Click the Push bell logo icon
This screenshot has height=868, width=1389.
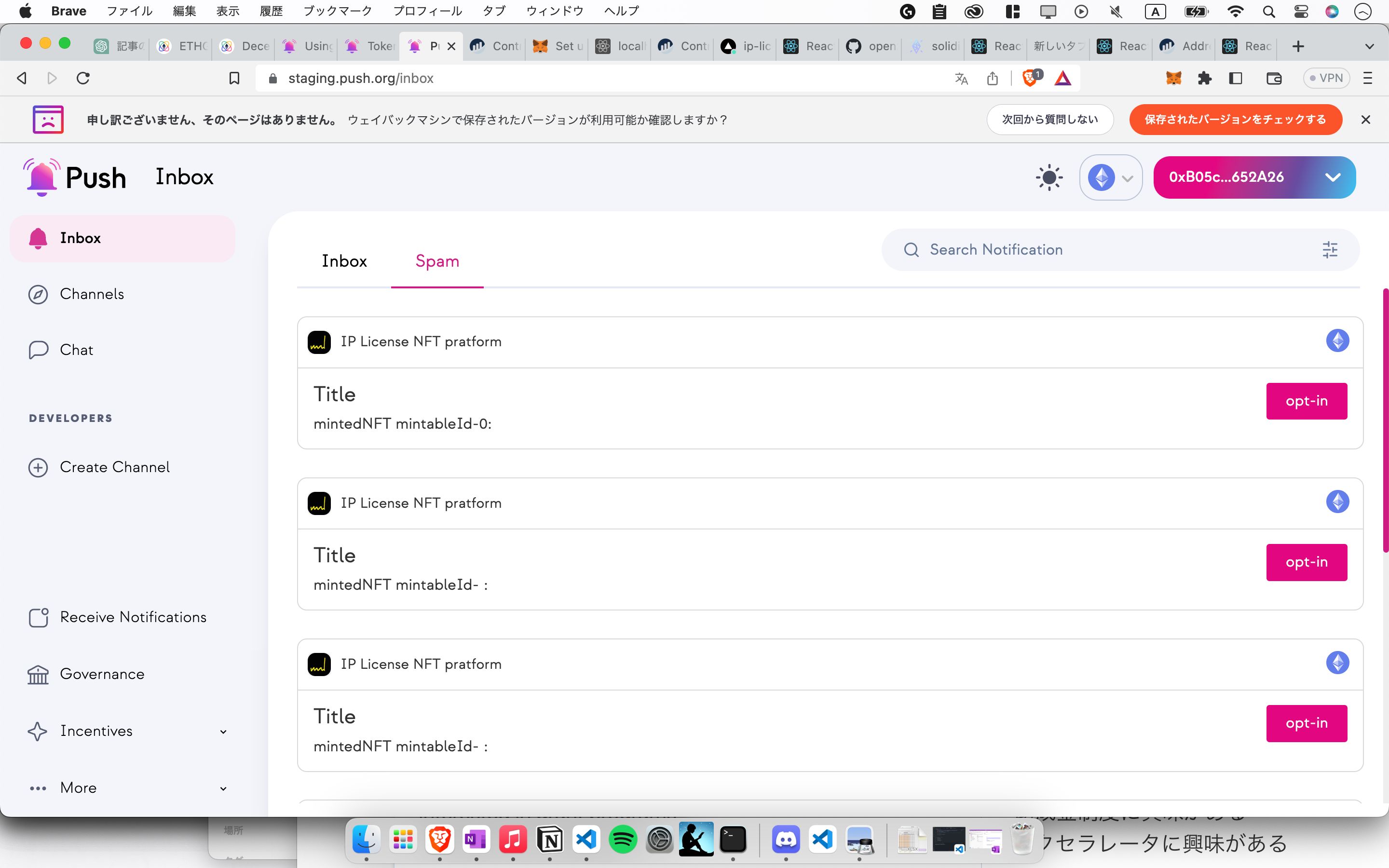pos(40,177)
